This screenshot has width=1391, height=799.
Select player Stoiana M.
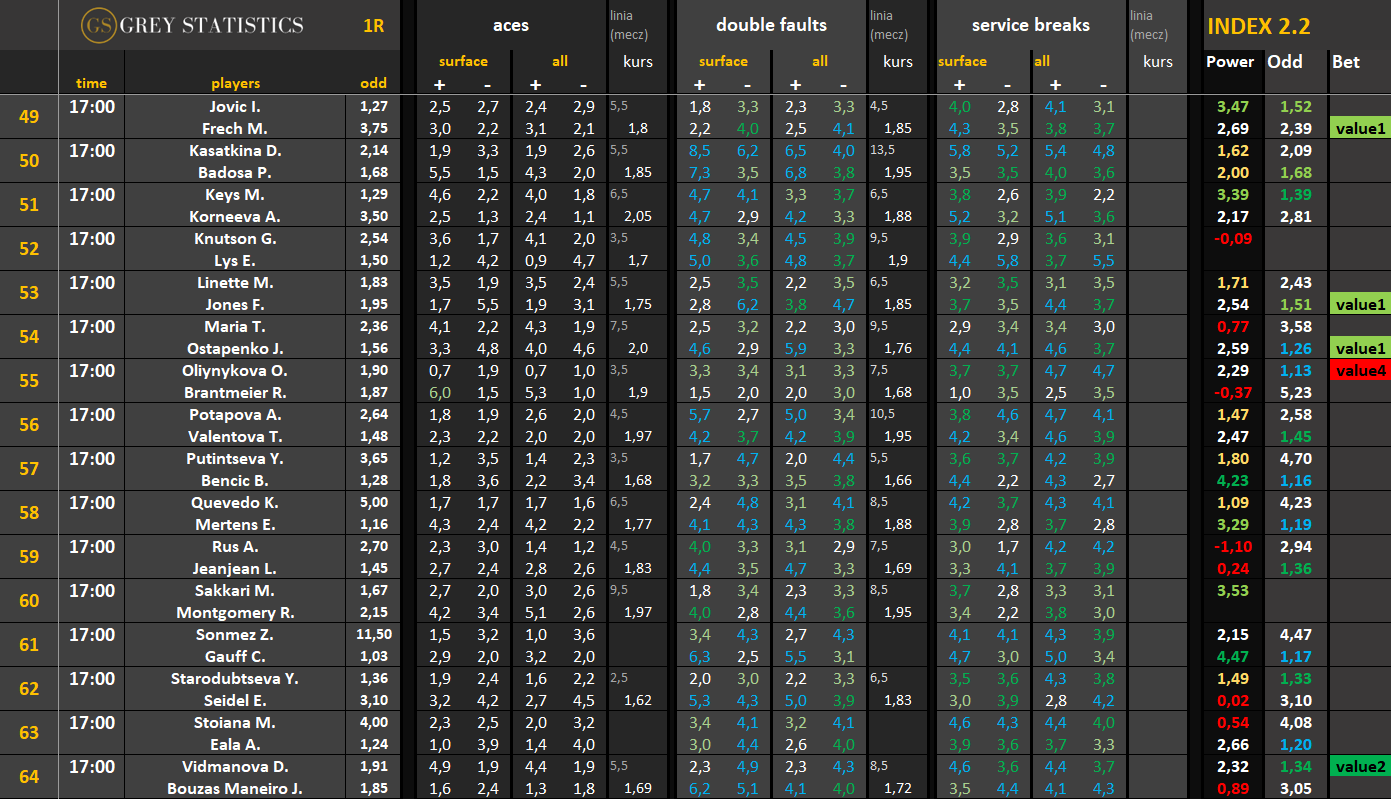coord(235,722)
